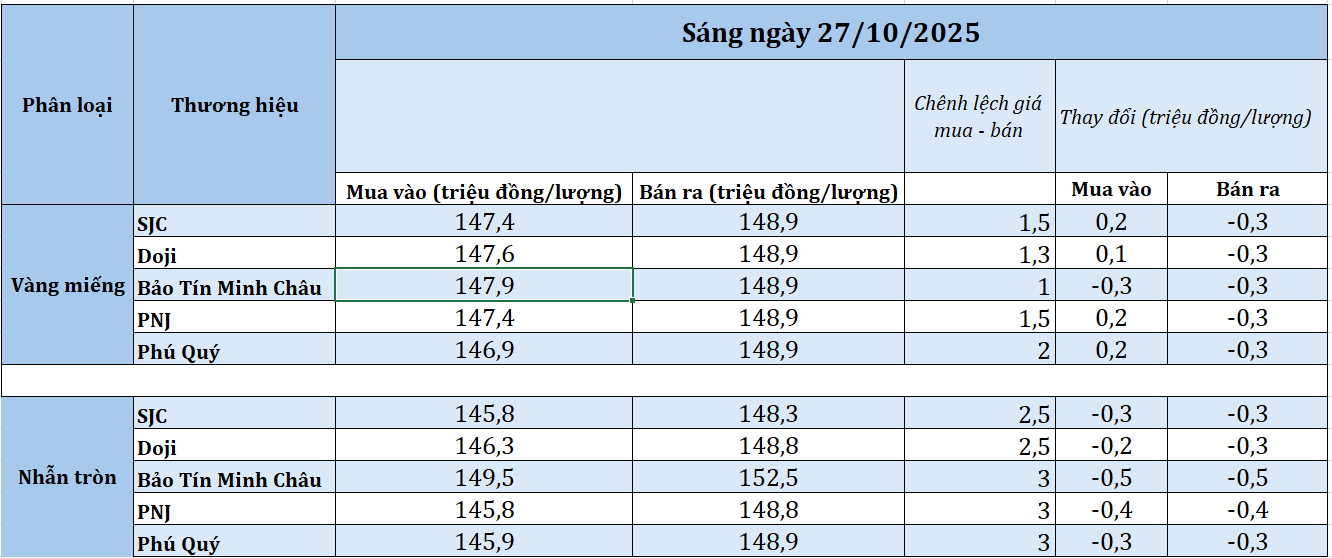Click the "Bán ra" sub-header under Thay đổi
The height and width of the screenshot is (558, 1332).
point(1247,190)
